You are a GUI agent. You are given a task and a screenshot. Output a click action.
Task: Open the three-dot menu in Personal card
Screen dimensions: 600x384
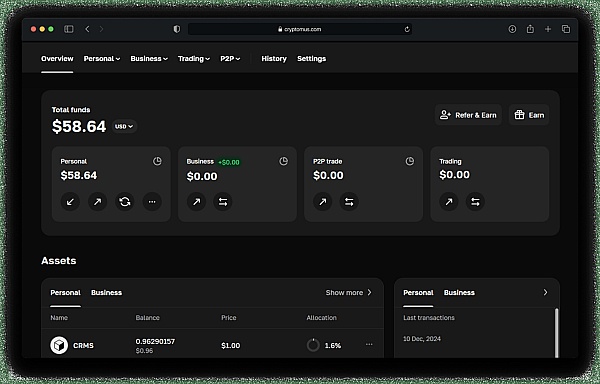pyautogui.click(x=152, y=202)
